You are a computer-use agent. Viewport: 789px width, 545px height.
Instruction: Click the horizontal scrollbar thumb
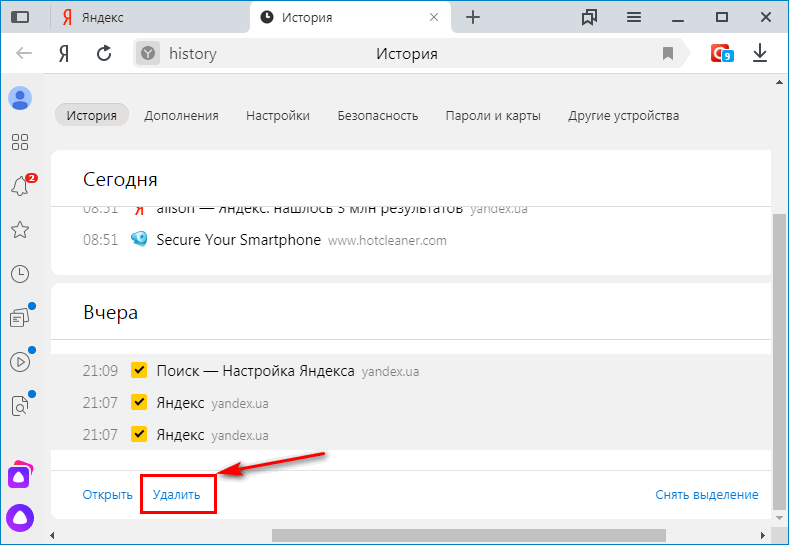[x=469, y=535]
